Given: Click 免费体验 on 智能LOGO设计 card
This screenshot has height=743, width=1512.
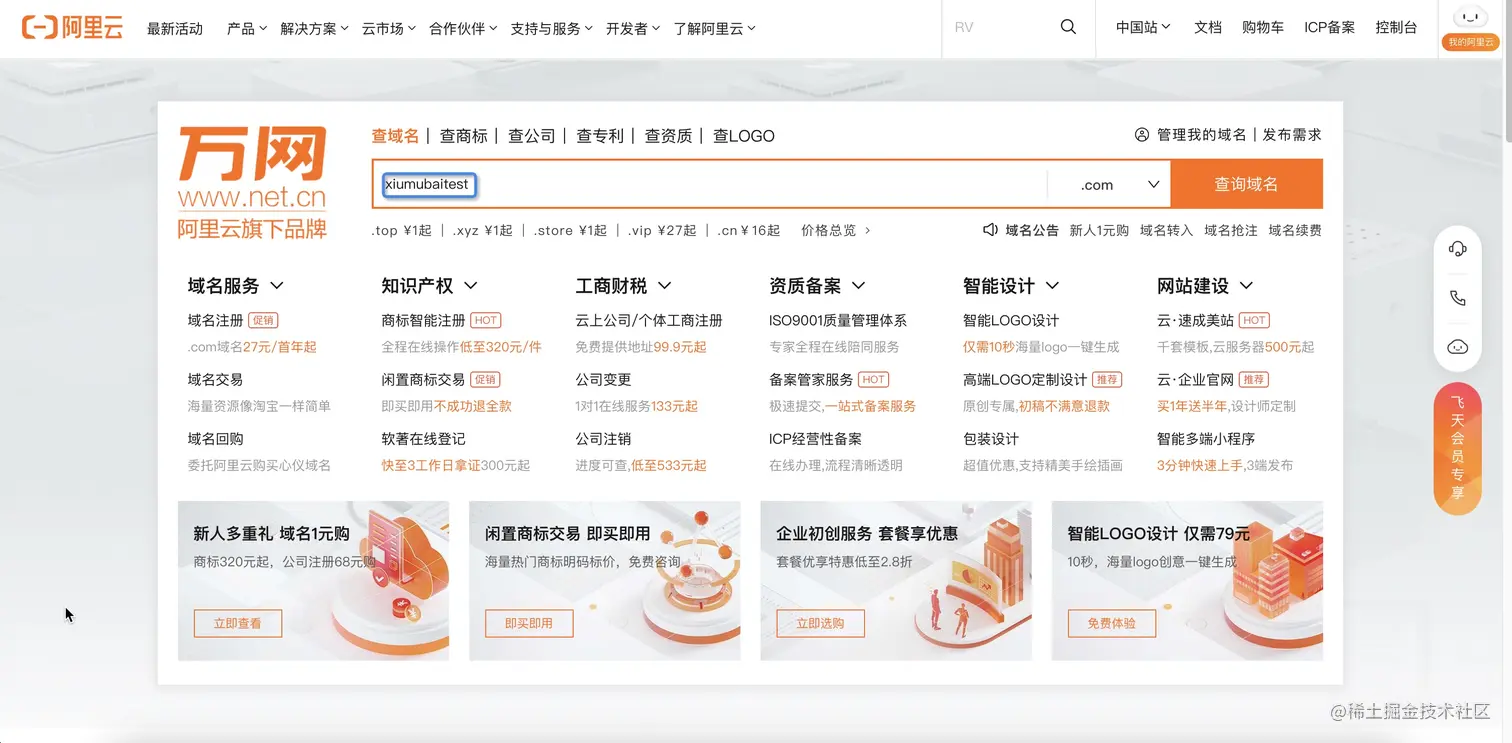Looking at the screenshot, I should [x=1112, y=623].
